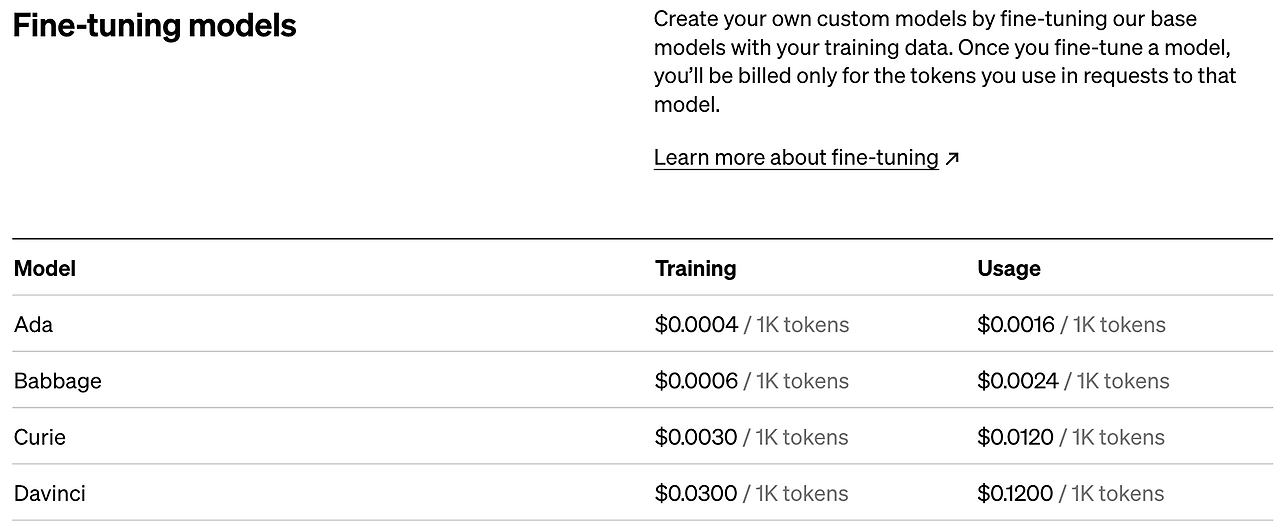Viewport: 1280px width, 527px height.
Task: Click the arrow icon beside fine-tuning link
Action: [x=952, y=158]
